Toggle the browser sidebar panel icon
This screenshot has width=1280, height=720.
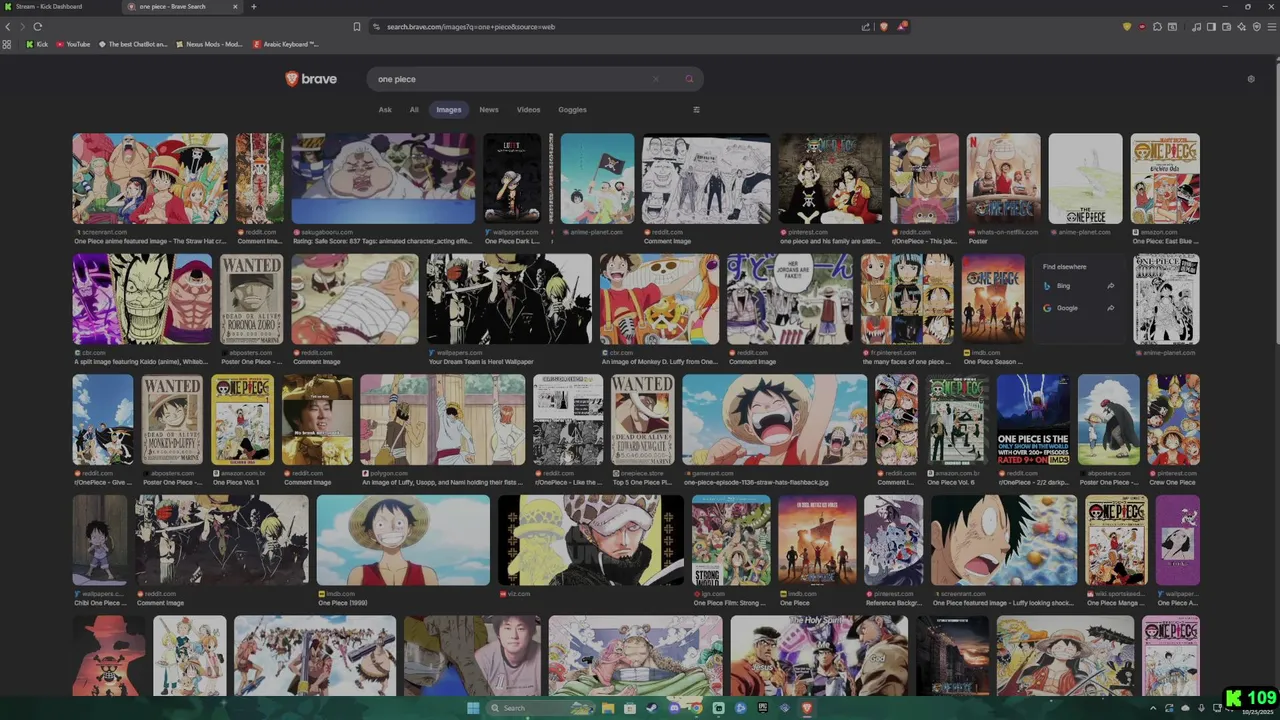tap(1212, 27)
